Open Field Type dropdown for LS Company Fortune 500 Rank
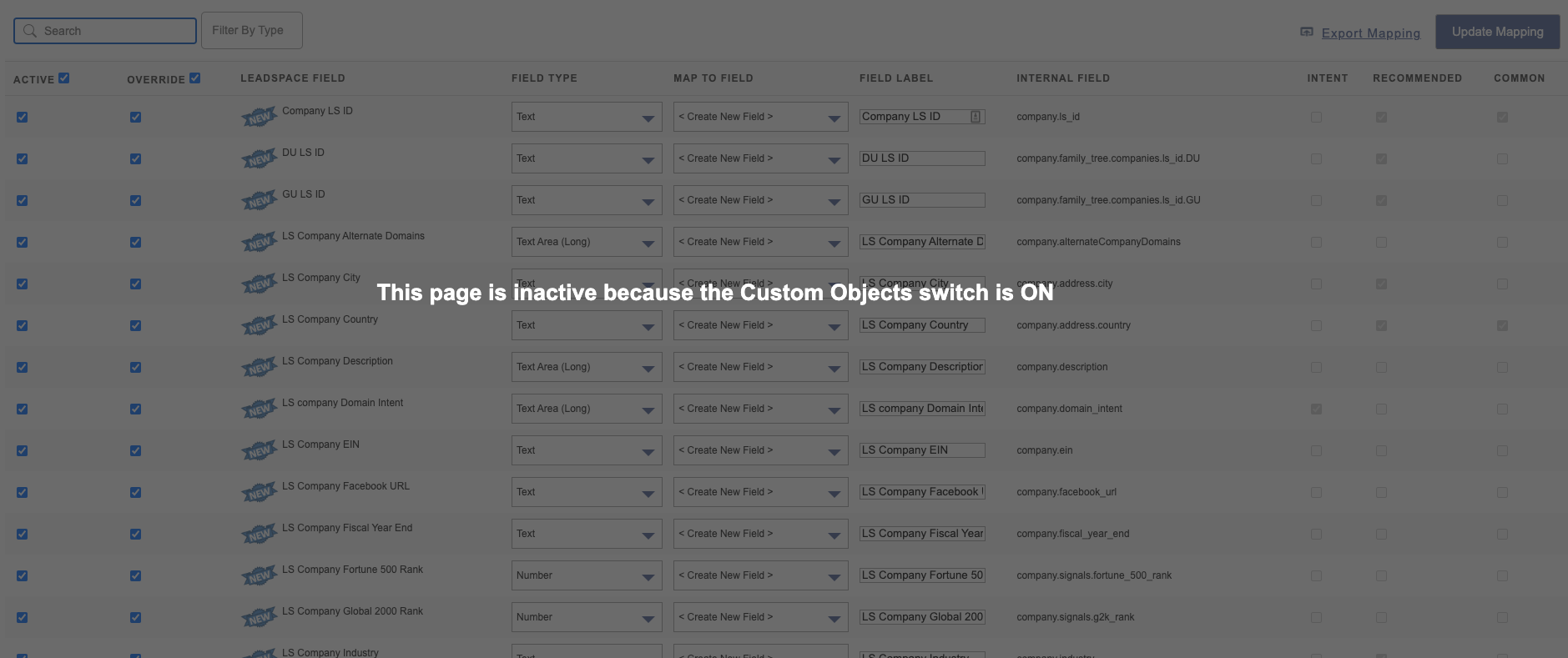Image resolution: width=1568 pixels, height=658 pixels. pyautogui.click(x=587, y=575)
